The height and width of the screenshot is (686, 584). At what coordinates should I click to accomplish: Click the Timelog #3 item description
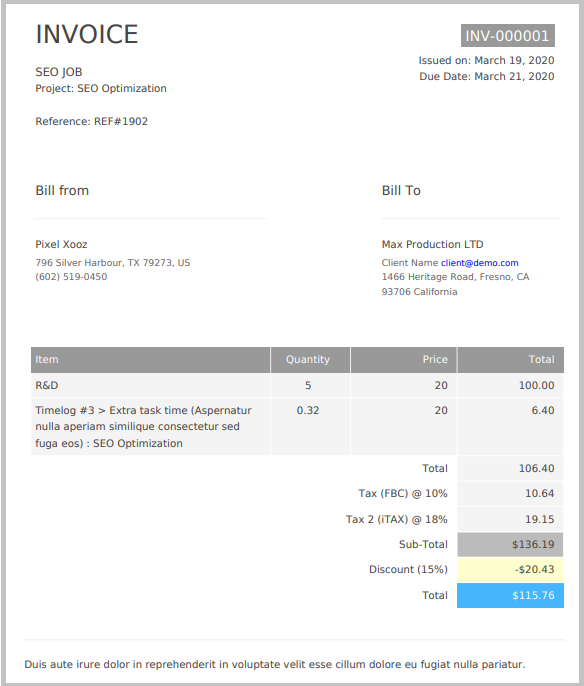pyautogui.click(x=143, y=427)
